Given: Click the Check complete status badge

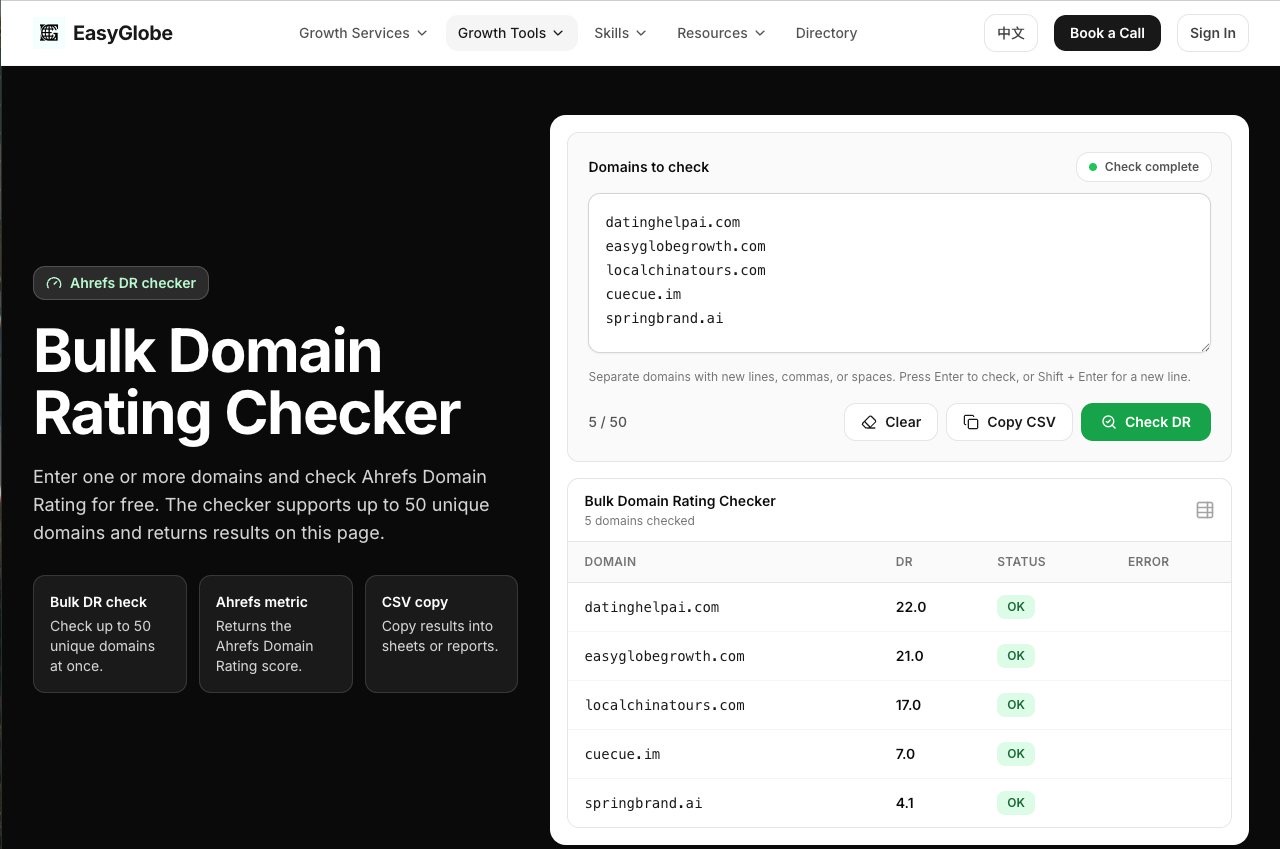Looking at the screenshot, I should click(1144, 167).
